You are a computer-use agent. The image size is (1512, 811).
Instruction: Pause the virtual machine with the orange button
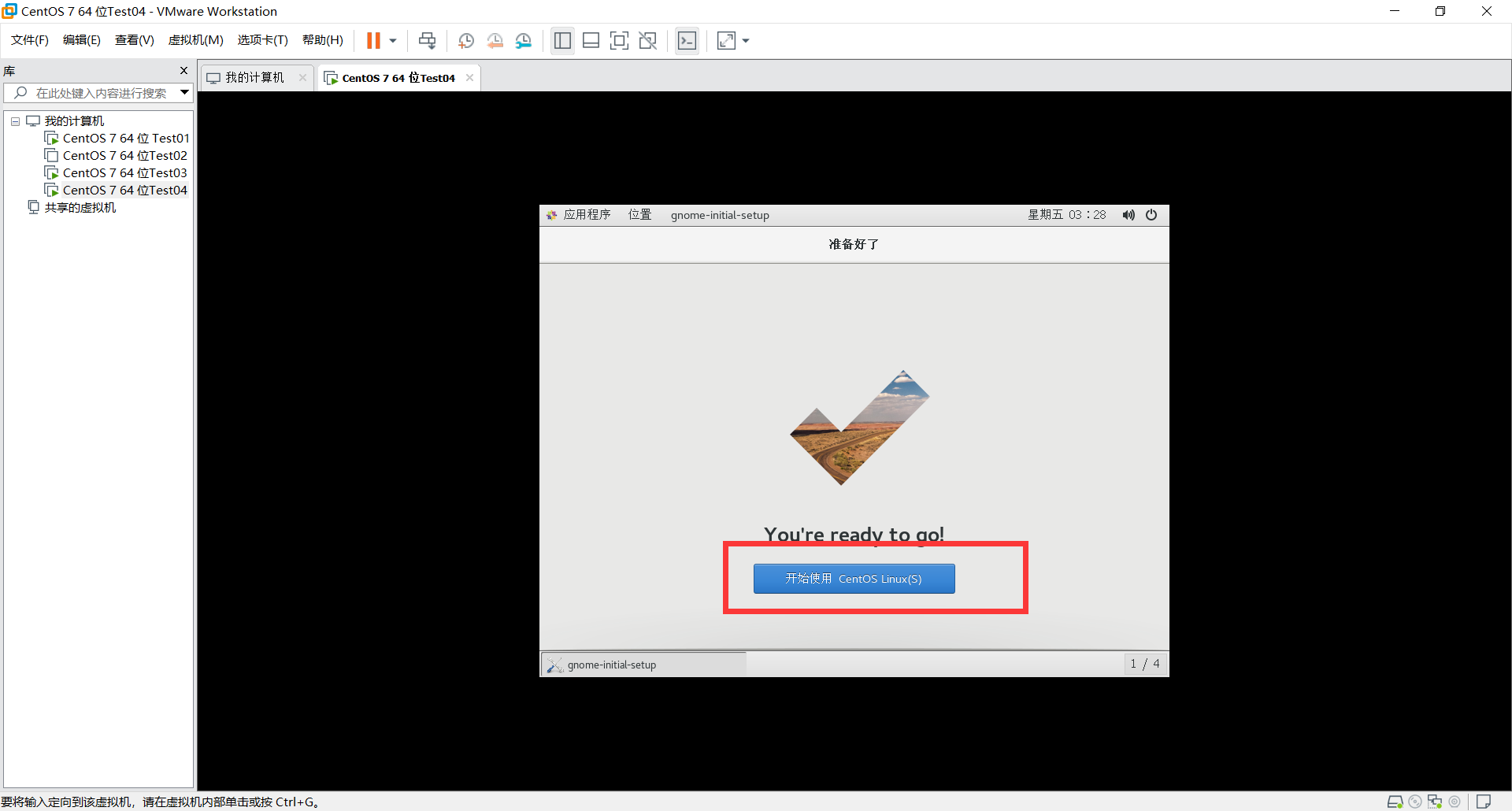pos(373,40)
